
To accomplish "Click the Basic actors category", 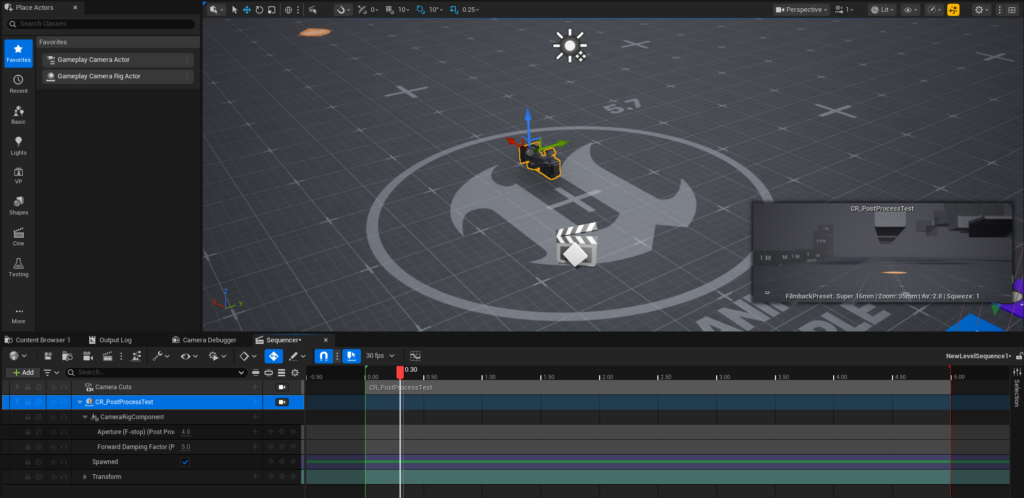I will point(18,115).
